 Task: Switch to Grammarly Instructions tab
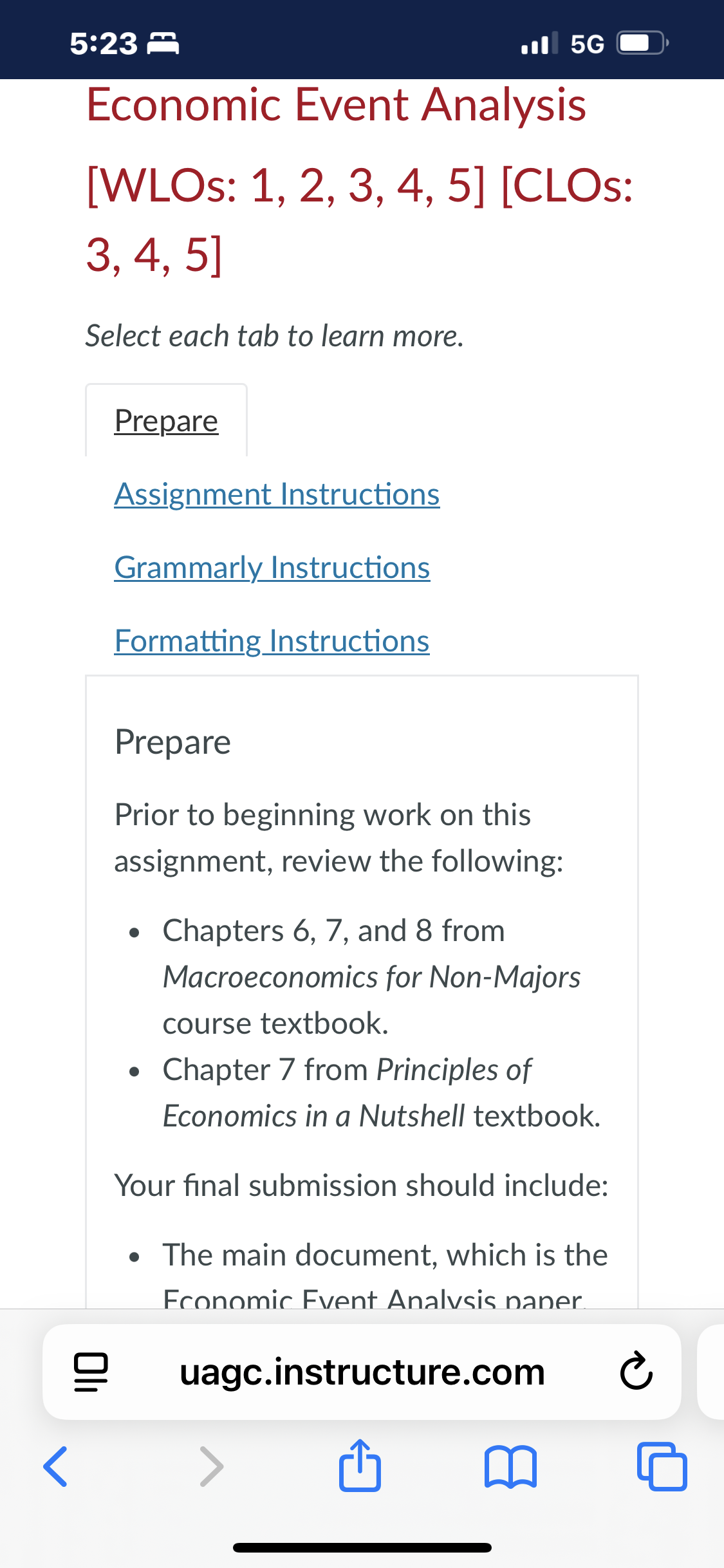tap(272, 568)
